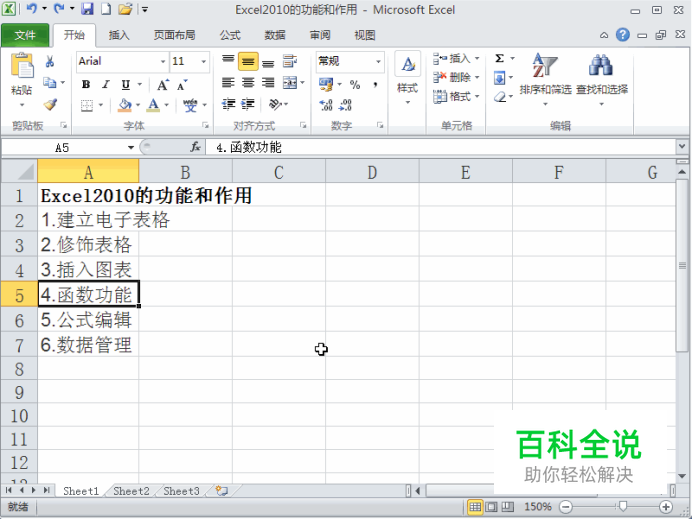Decrease decimal places
692x519 pixels.
coord(345,105)
